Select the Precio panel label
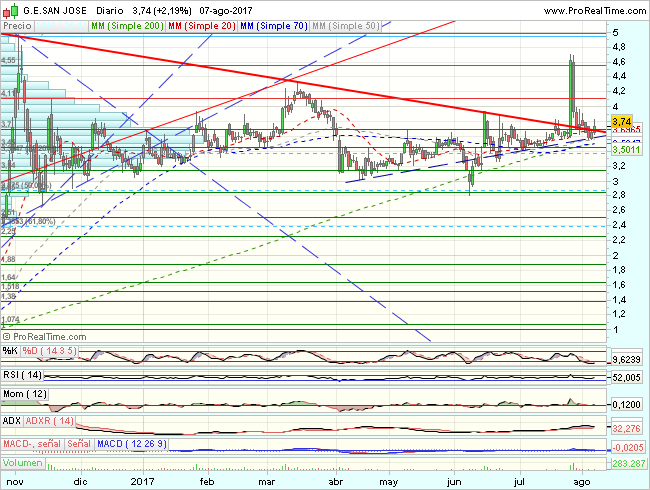The width and height of the screenshot is (650, 490). [x=18, y=23]
